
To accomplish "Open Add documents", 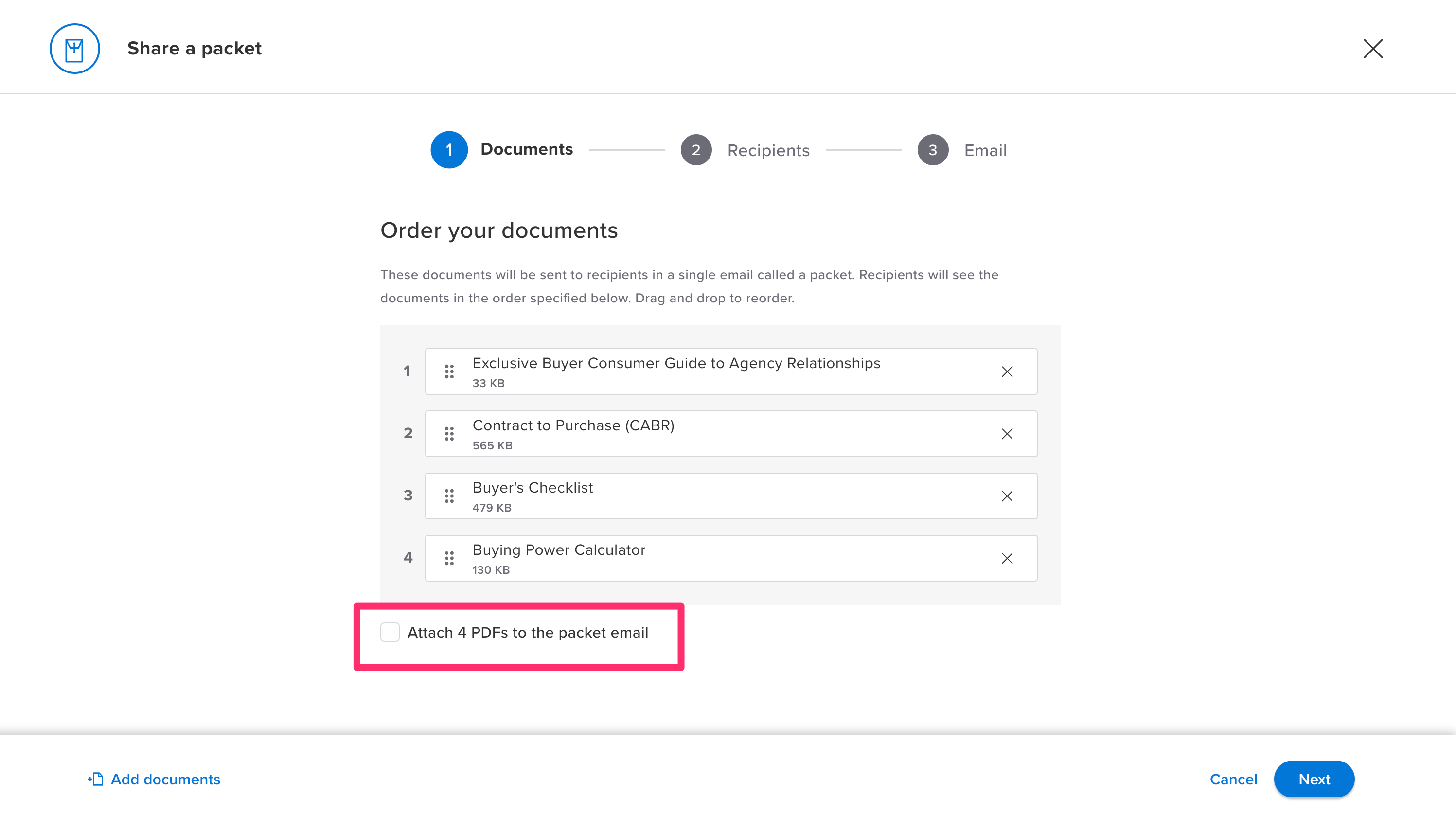I will point(165,779).
